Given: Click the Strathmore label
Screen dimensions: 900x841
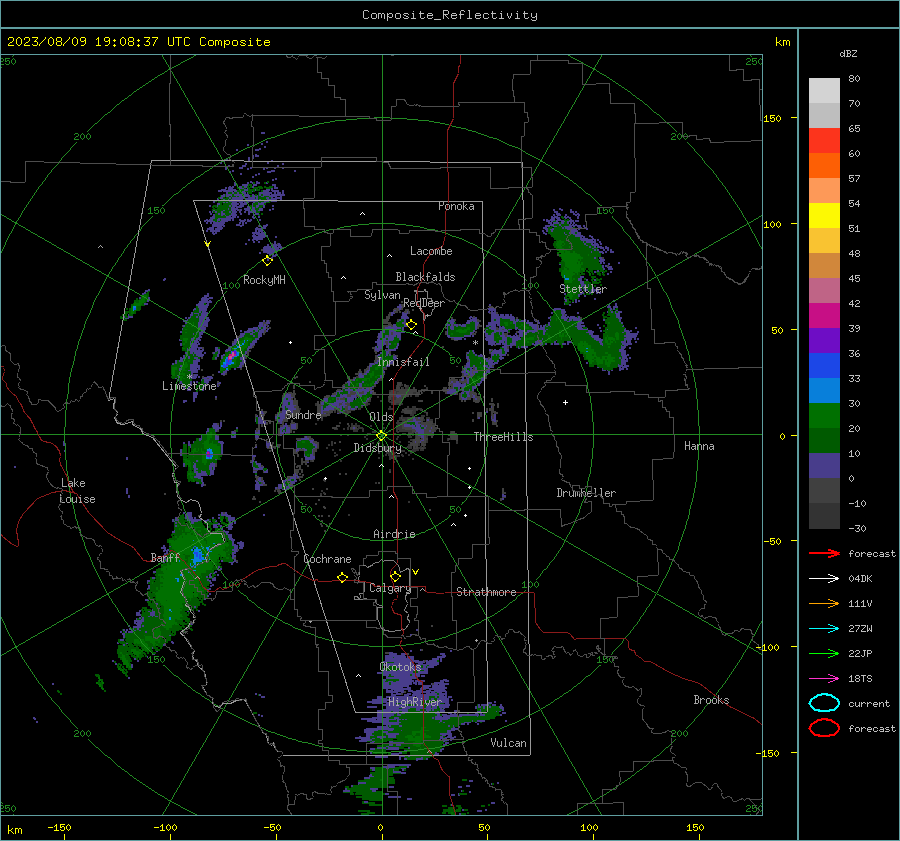Looking at the screenshot, I should tap(486, 592).
